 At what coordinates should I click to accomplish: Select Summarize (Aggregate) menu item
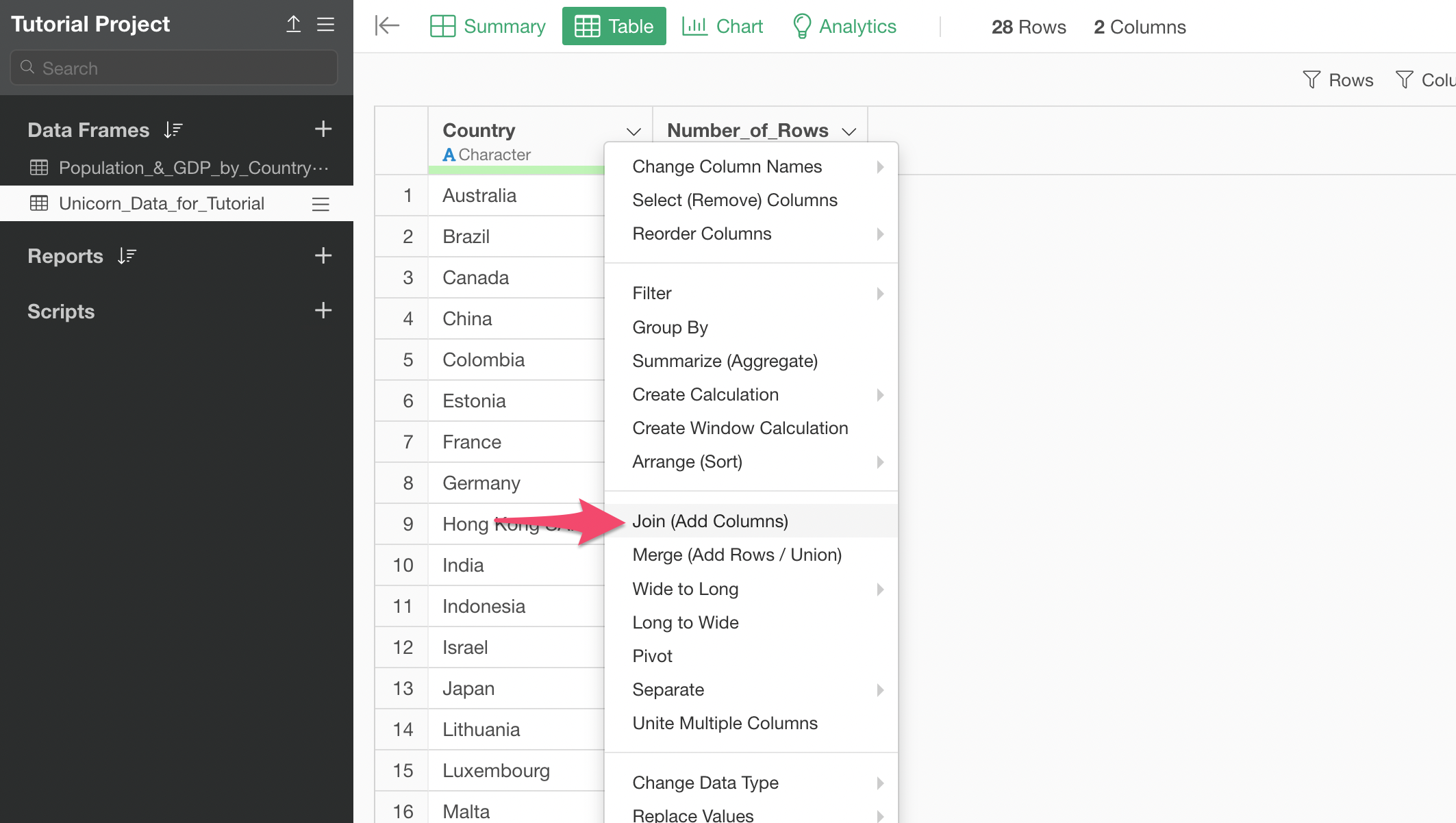click(x=725, y=361)
